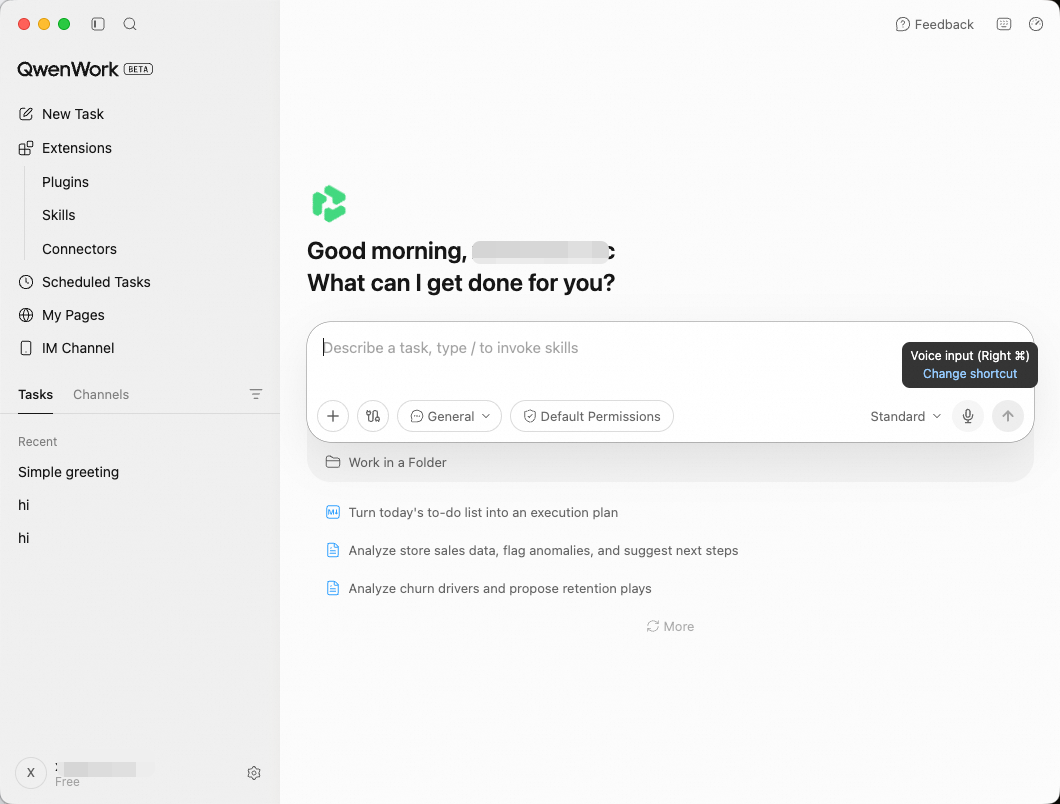The width and height of the screenshot is (1060, 804).
Task: Click the New Task pencil icon
Action: (26, 114)
